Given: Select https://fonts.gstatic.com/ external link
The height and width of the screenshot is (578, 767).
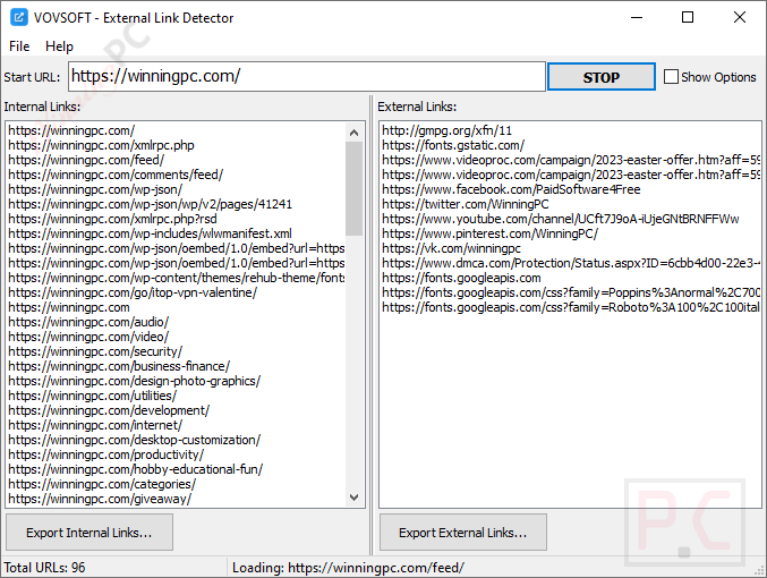Looking at the screenshot, I should click(x=453, y=145).
